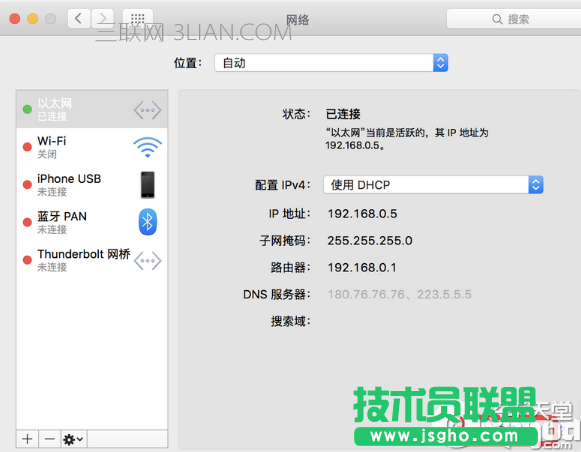Click the Ethernet arrows icon
The height and width of the screenshot is (452, 581).
pyautogui.click(x=147, y=110)
